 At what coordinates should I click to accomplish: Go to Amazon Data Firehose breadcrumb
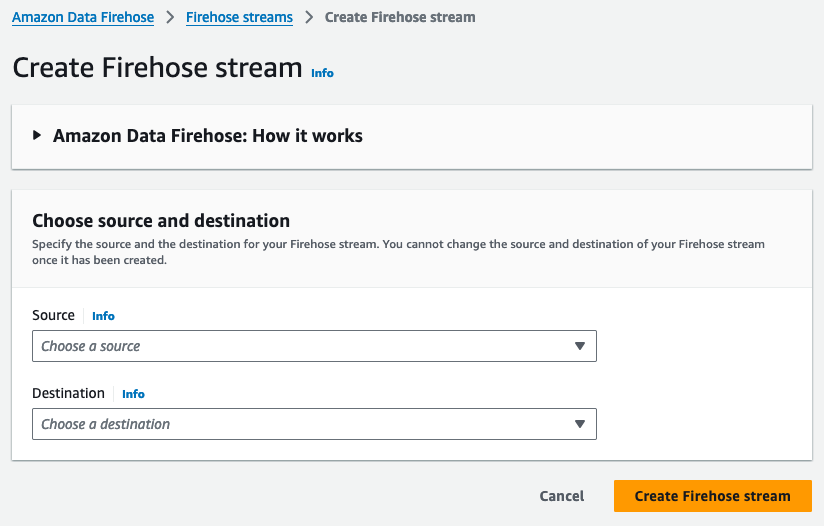(x=83, y=17)
